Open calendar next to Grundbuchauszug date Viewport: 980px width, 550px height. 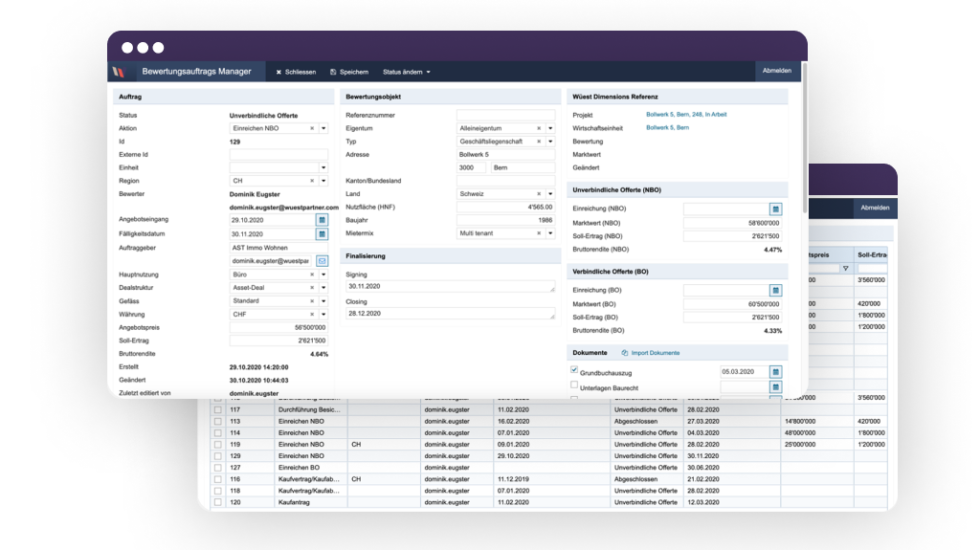tap(775, 372)
